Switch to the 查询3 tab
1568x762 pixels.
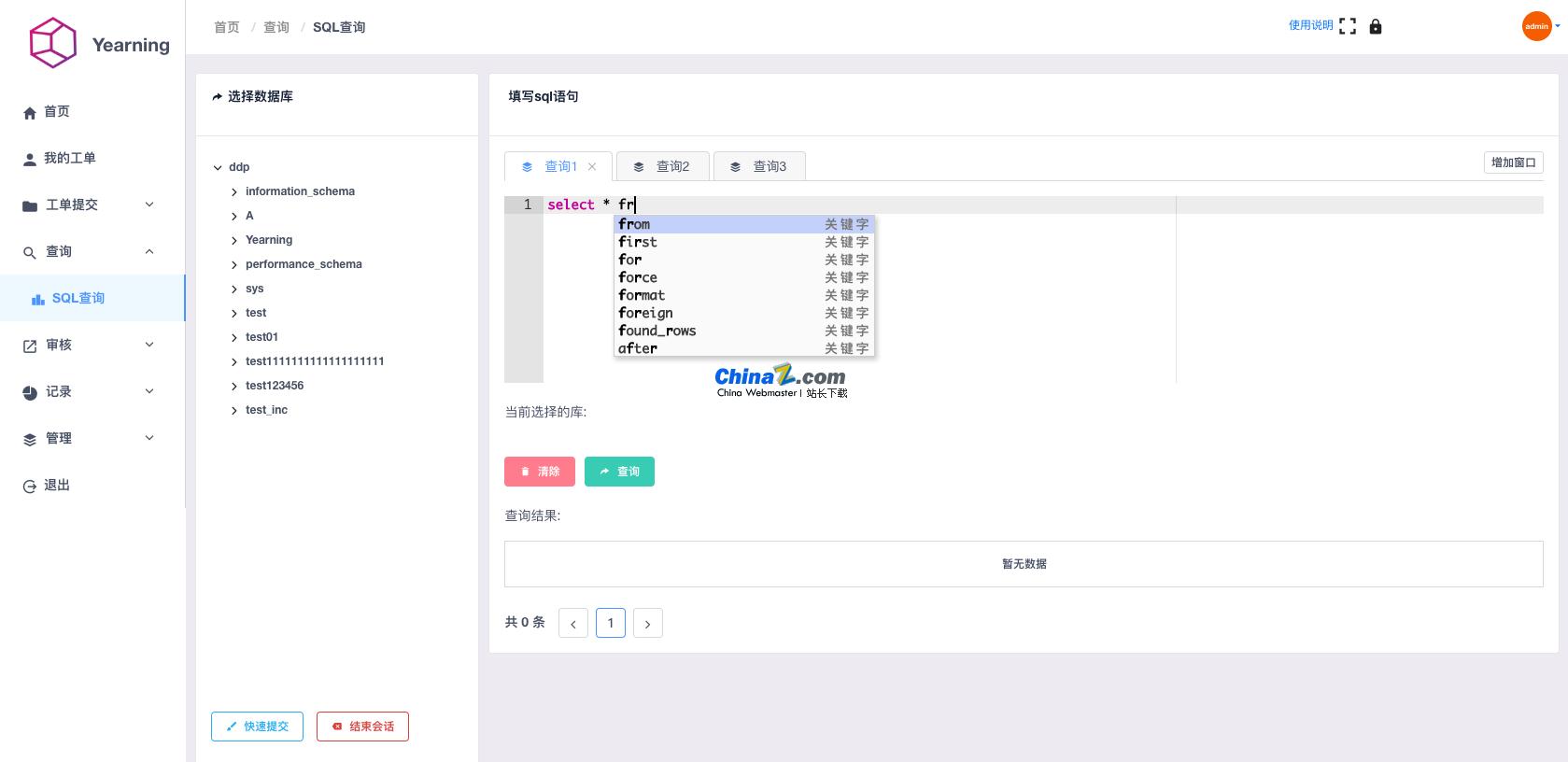pyautogui.click(x=759, y=166)
